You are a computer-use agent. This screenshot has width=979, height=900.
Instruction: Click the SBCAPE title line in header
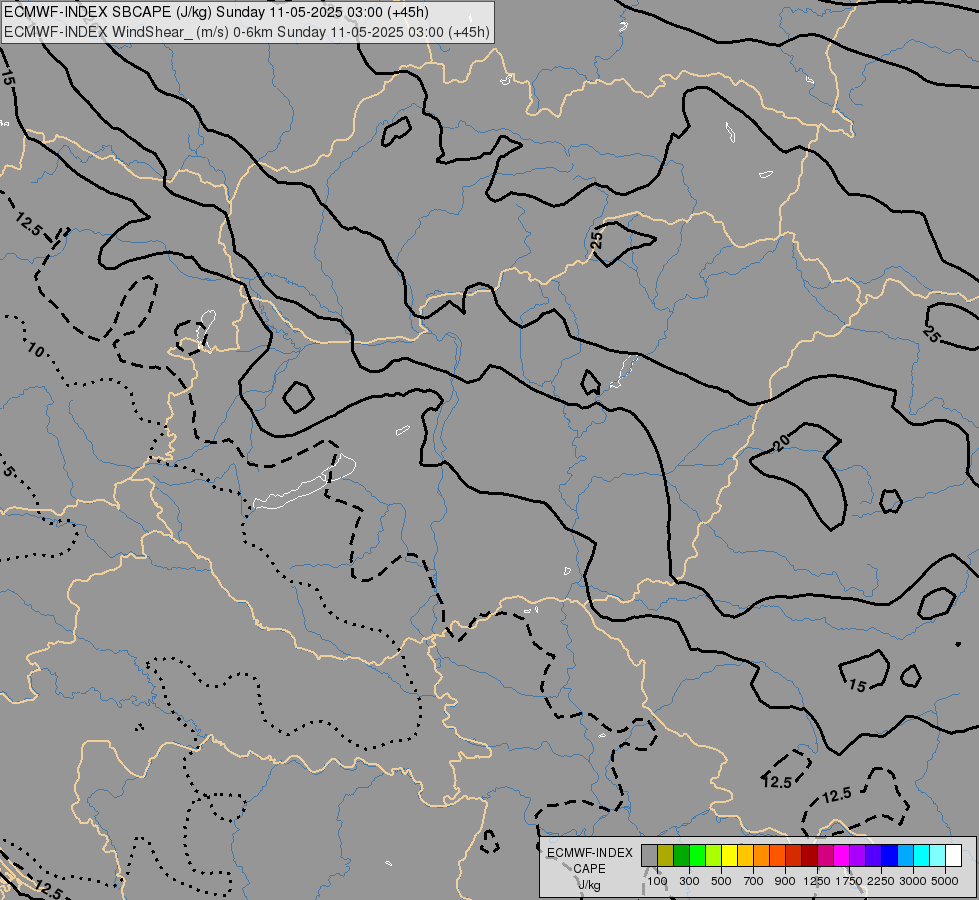[x=217, y=12]
